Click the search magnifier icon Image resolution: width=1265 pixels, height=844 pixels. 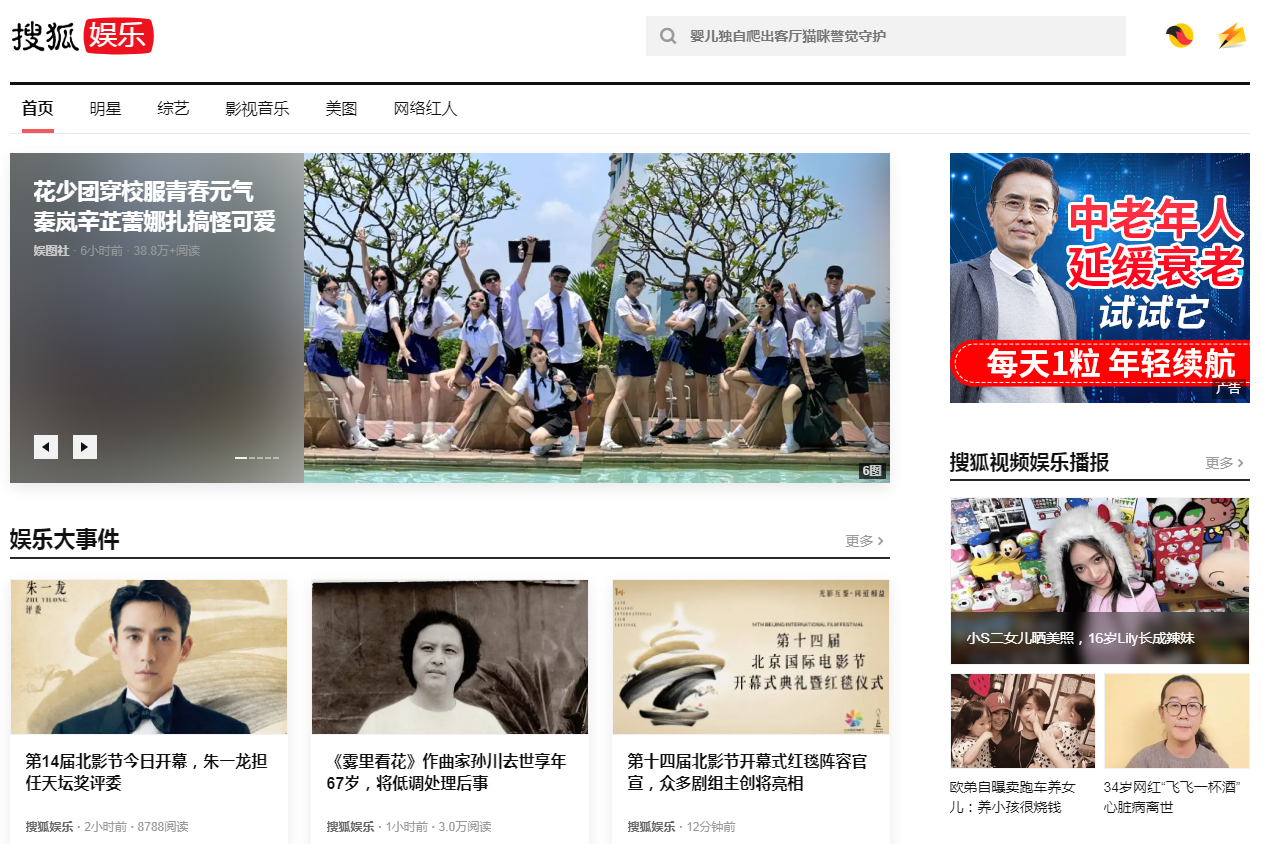[668, 36]
